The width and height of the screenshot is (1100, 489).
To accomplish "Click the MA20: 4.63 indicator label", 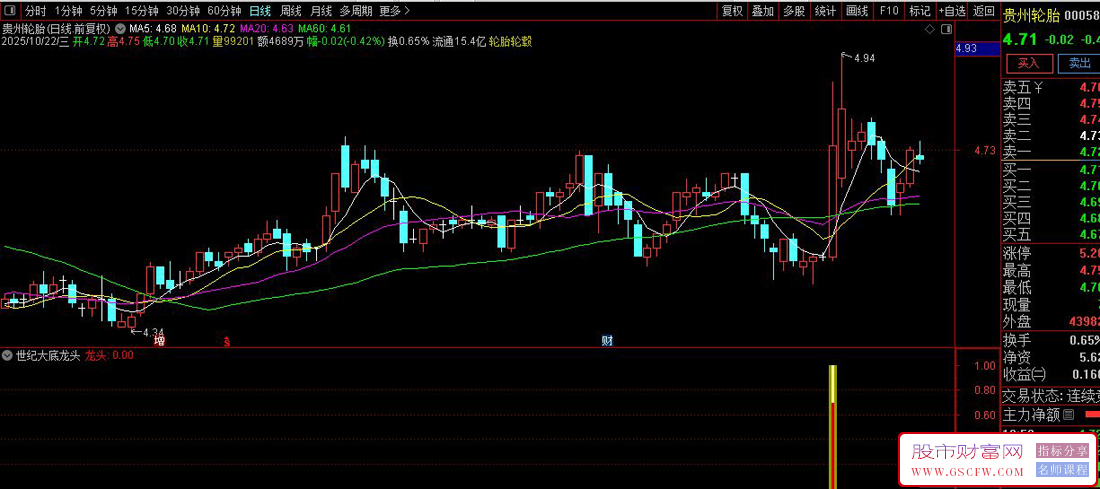I will (x=267, y=29).
